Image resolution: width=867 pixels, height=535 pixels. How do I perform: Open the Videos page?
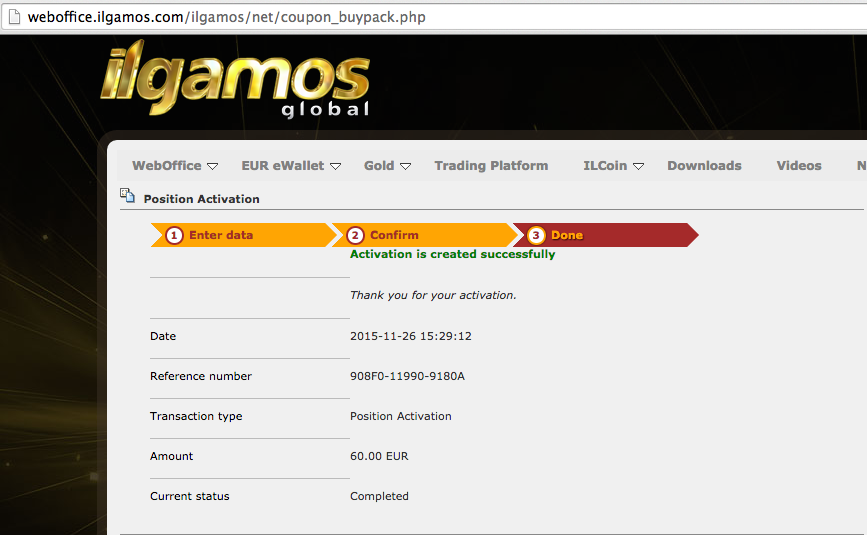798,166
